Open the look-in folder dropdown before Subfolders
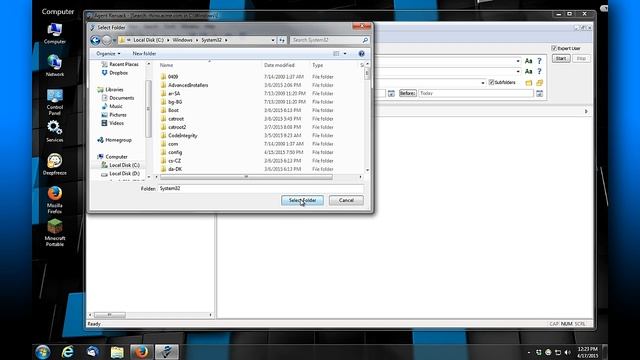Viewport: 640px width, 360px height. [x=483, y=82]
